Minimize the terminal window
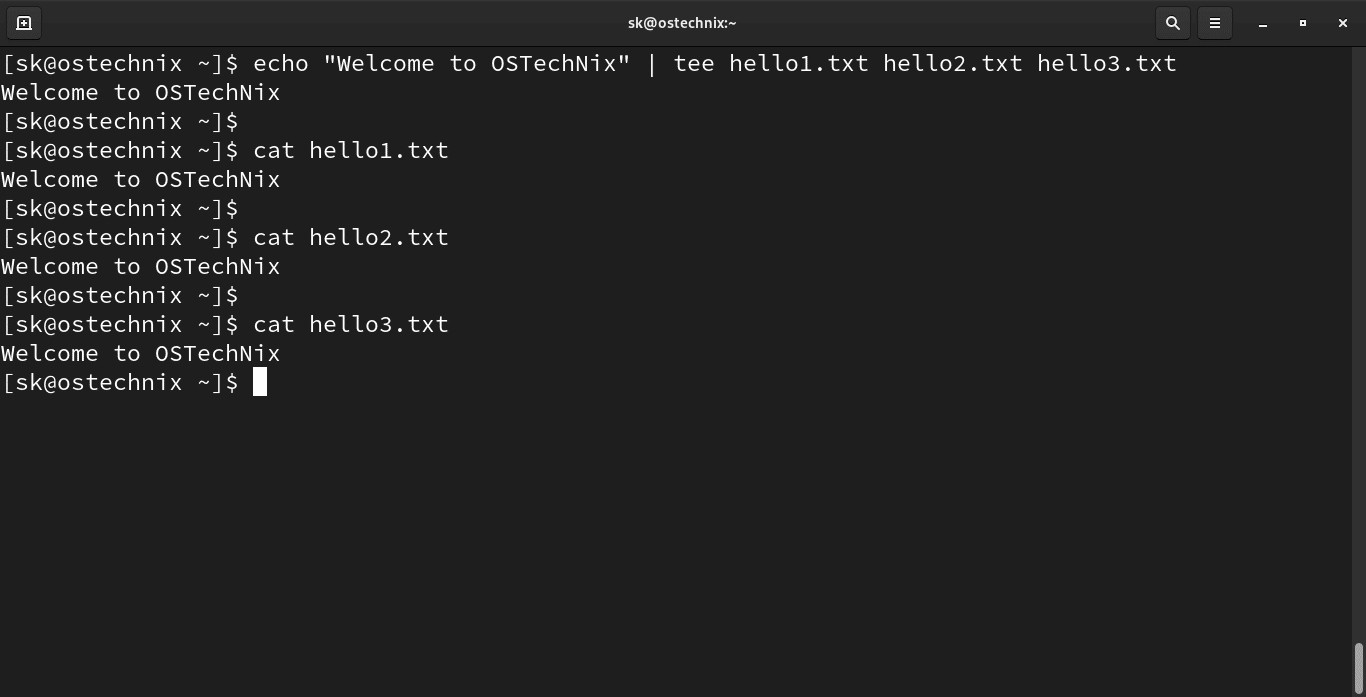The height and width of the screenshot is (697, 1366). pyautogui.click(x=1262, y=22)
